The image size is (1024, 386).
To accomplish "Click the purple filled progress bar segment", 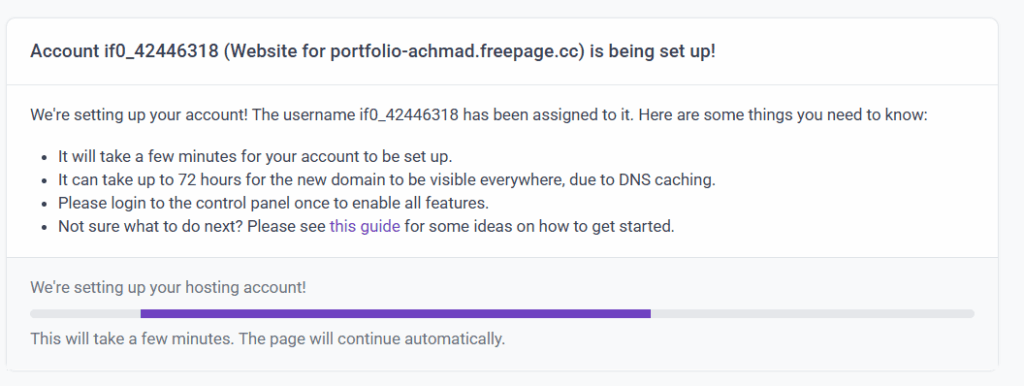I will point(396,314).
